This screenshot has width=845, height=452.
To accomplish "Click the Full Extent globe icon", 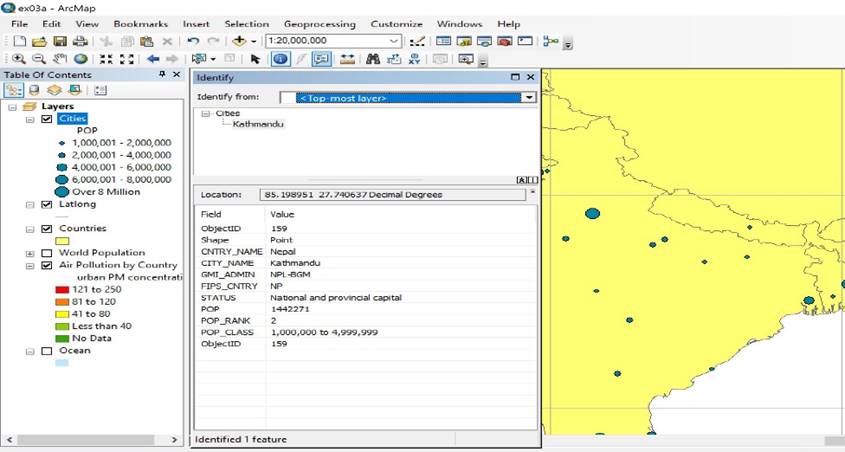I will tap(81, 59).
